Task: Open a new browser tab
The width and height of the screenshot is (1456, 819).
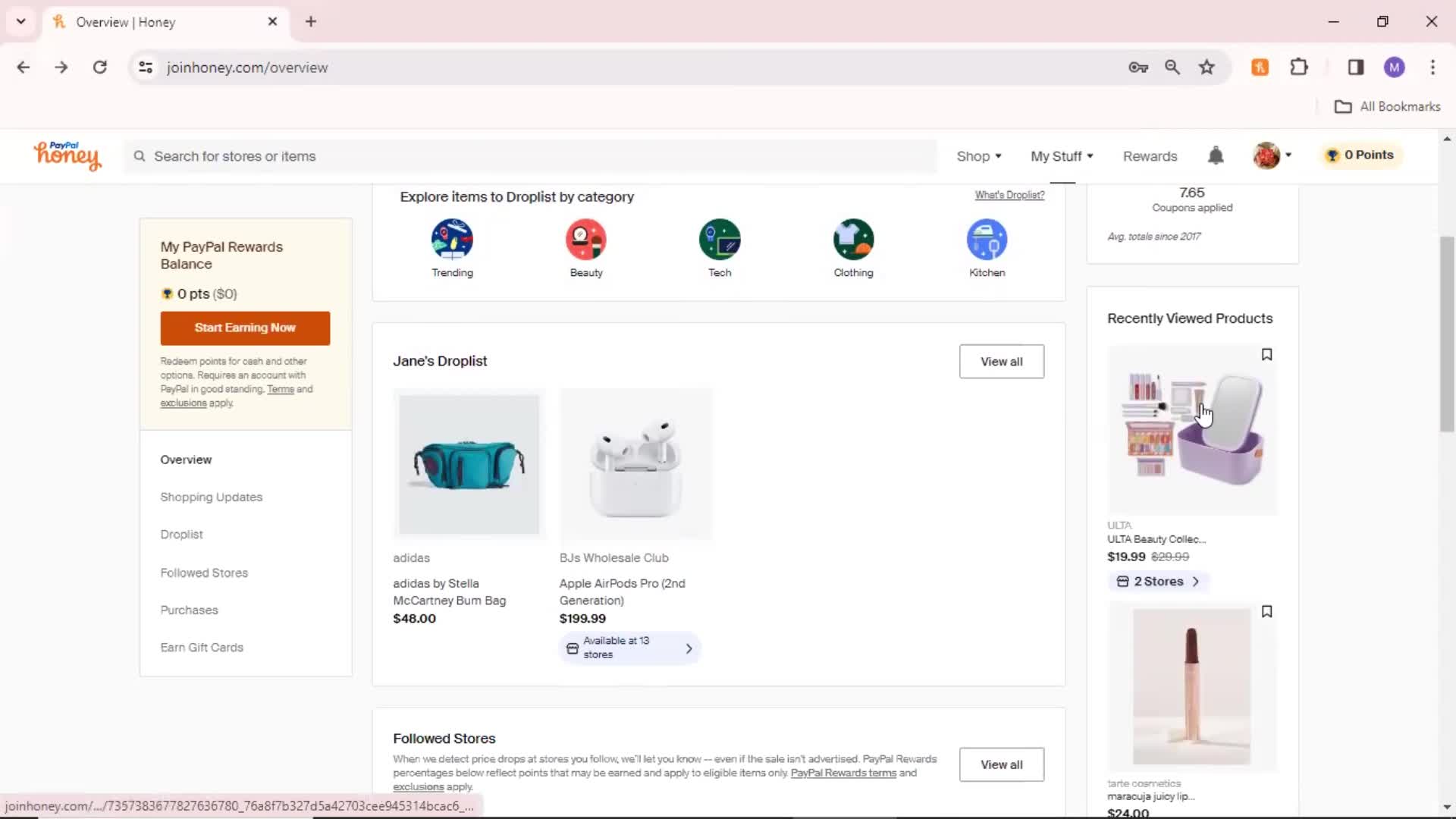Action: click(x=311, y=21)
